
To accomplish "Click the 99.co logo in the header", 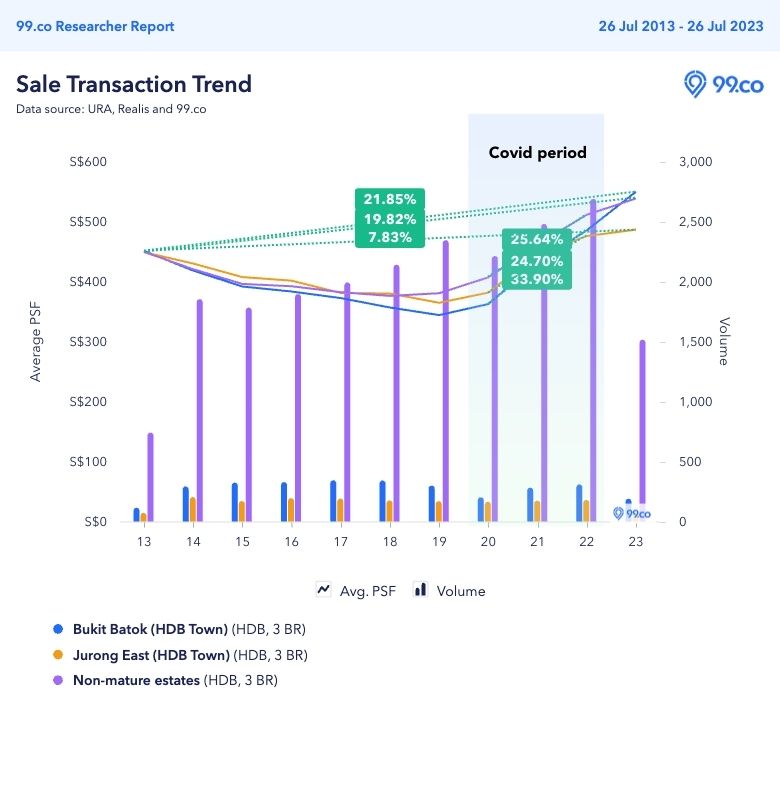I will [723, 84].
